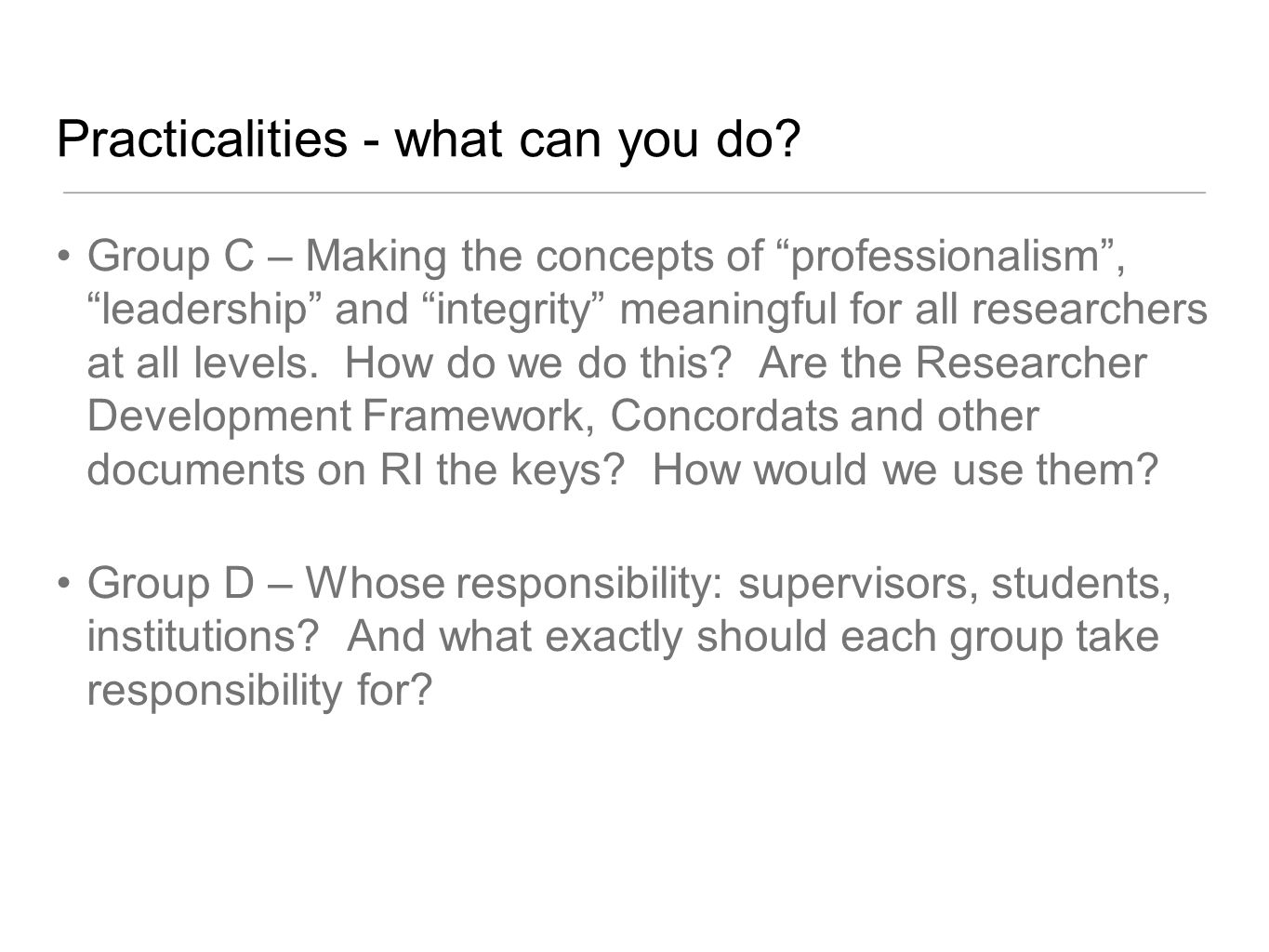
Task: Click the words "Whose responsibility:"
Action: 516,586
